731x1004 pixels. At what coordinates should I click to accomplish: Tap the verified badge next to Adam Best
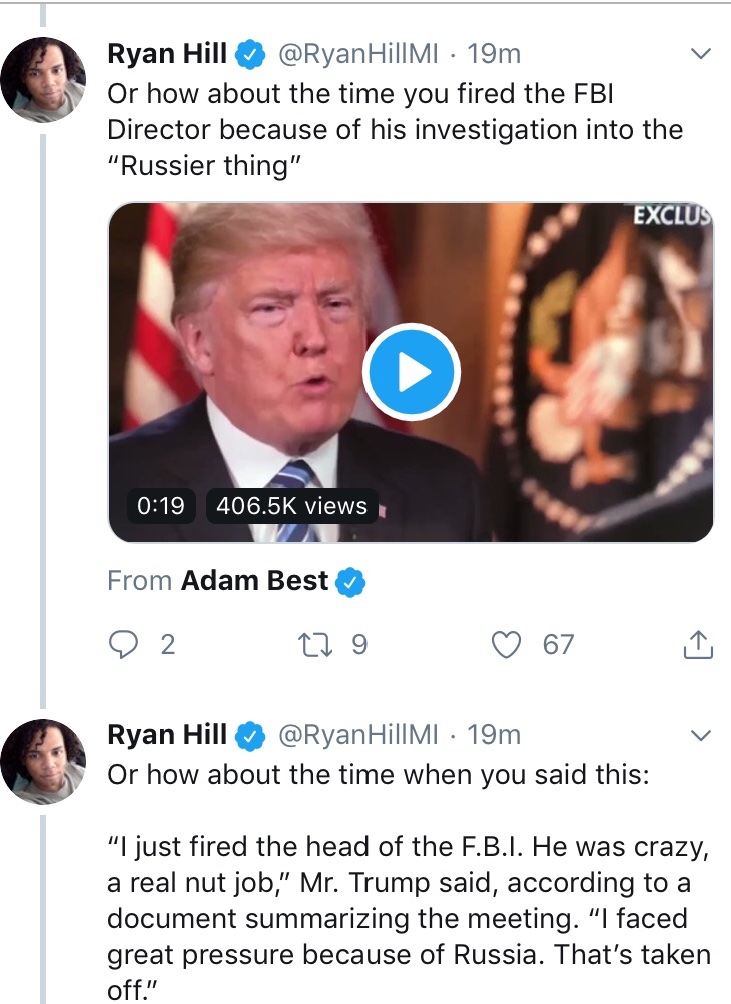[351, 582]
